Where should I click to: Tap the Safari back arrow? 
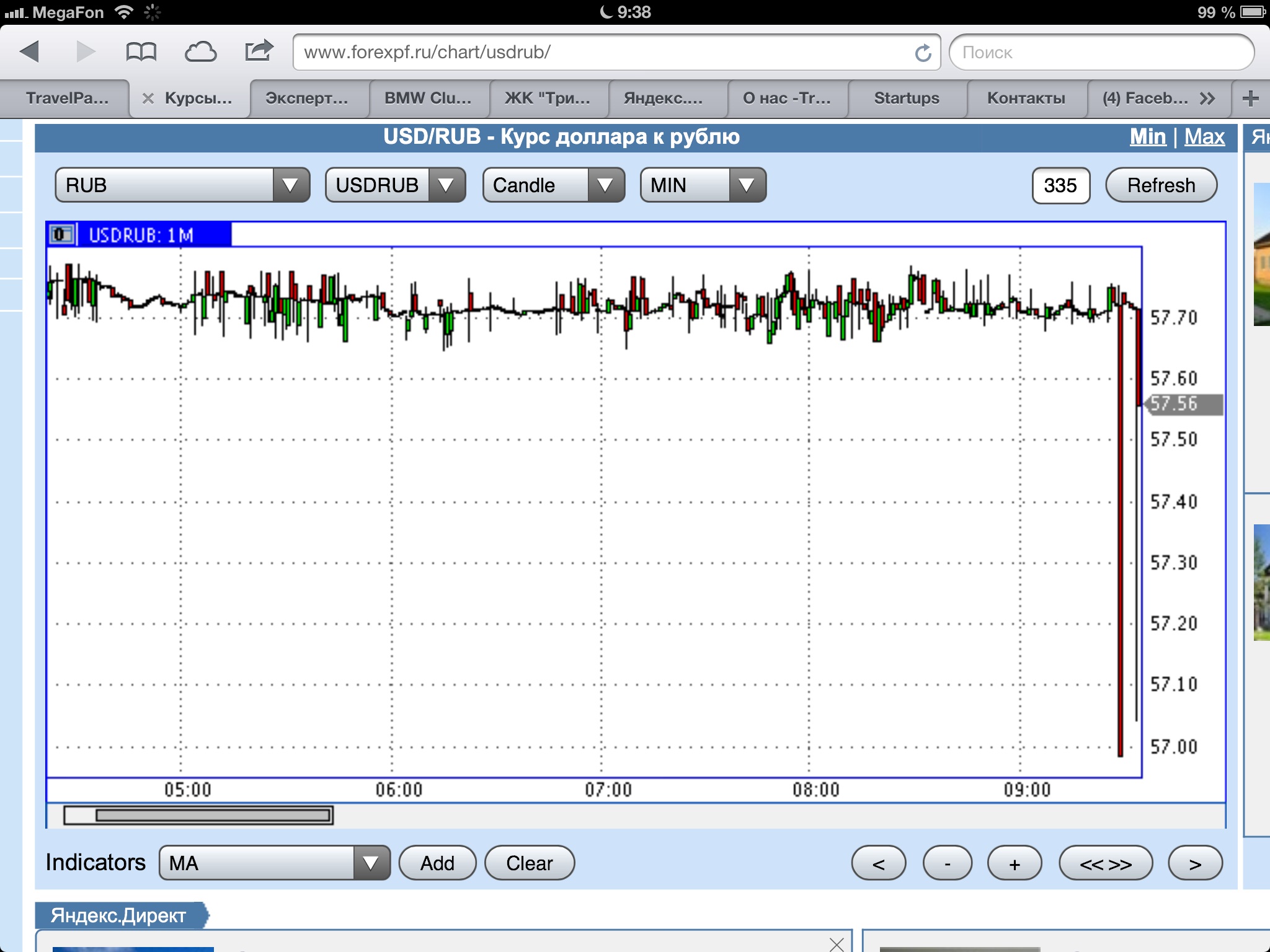[x=29, y=51]
